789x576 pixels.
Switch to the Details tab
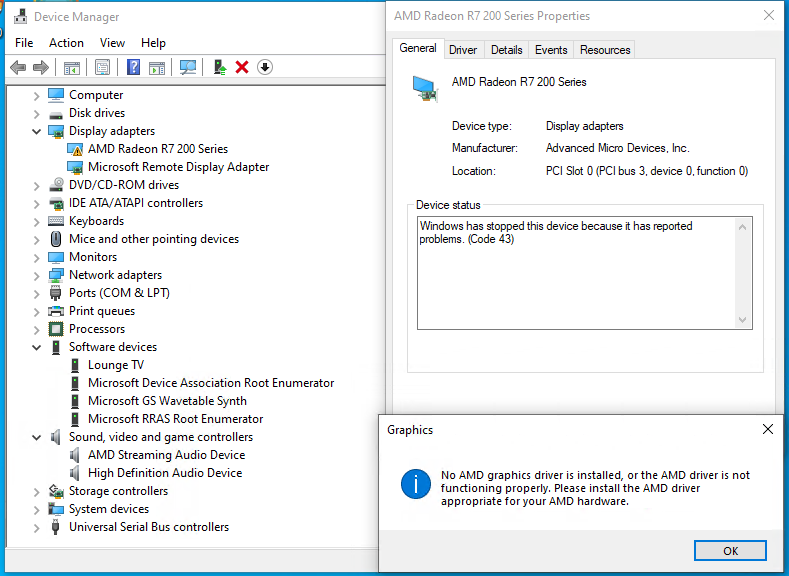tap(507, 50)
